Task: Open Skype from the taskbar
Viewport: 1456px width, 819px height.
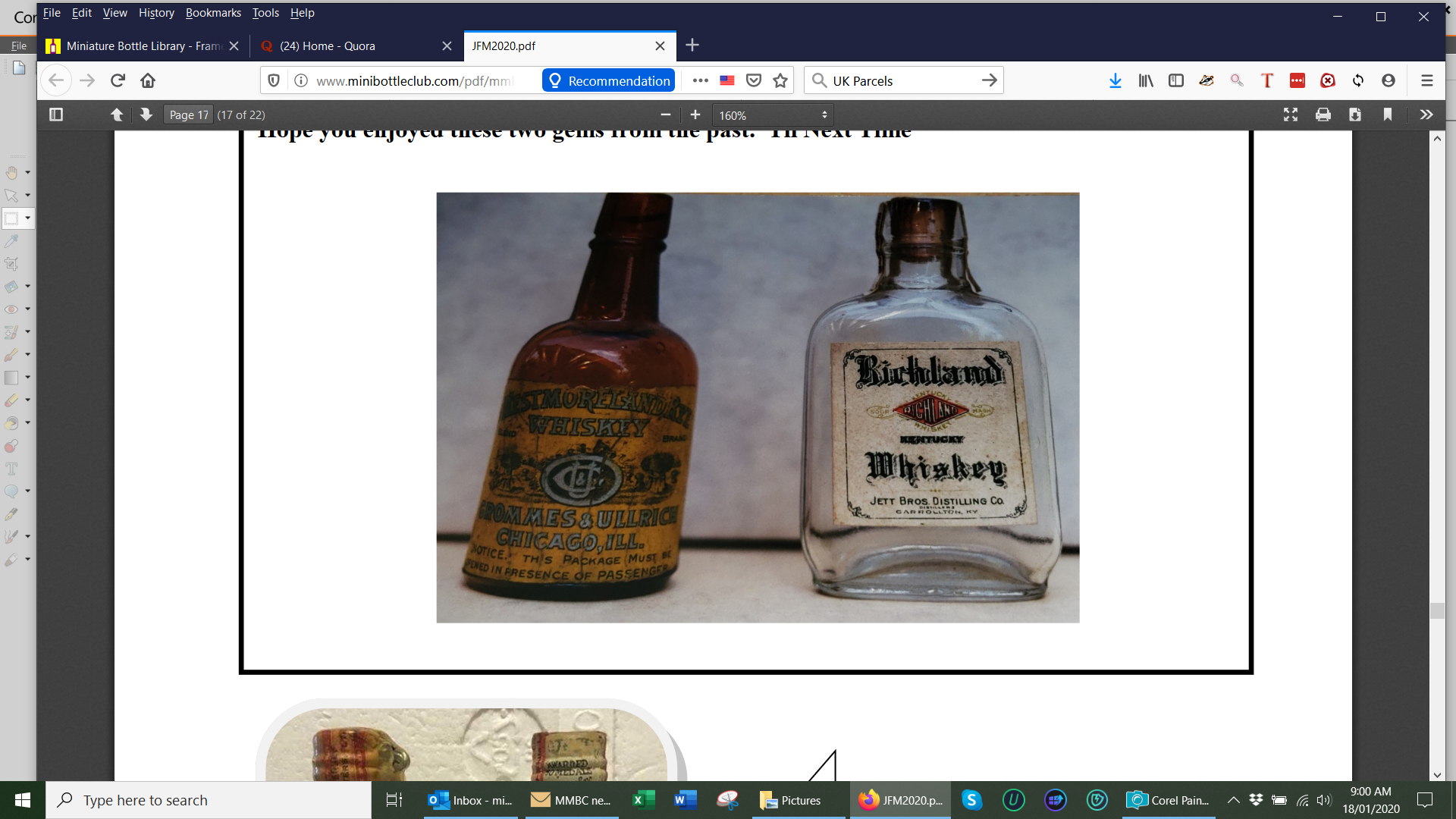Action: pos(971,800)
